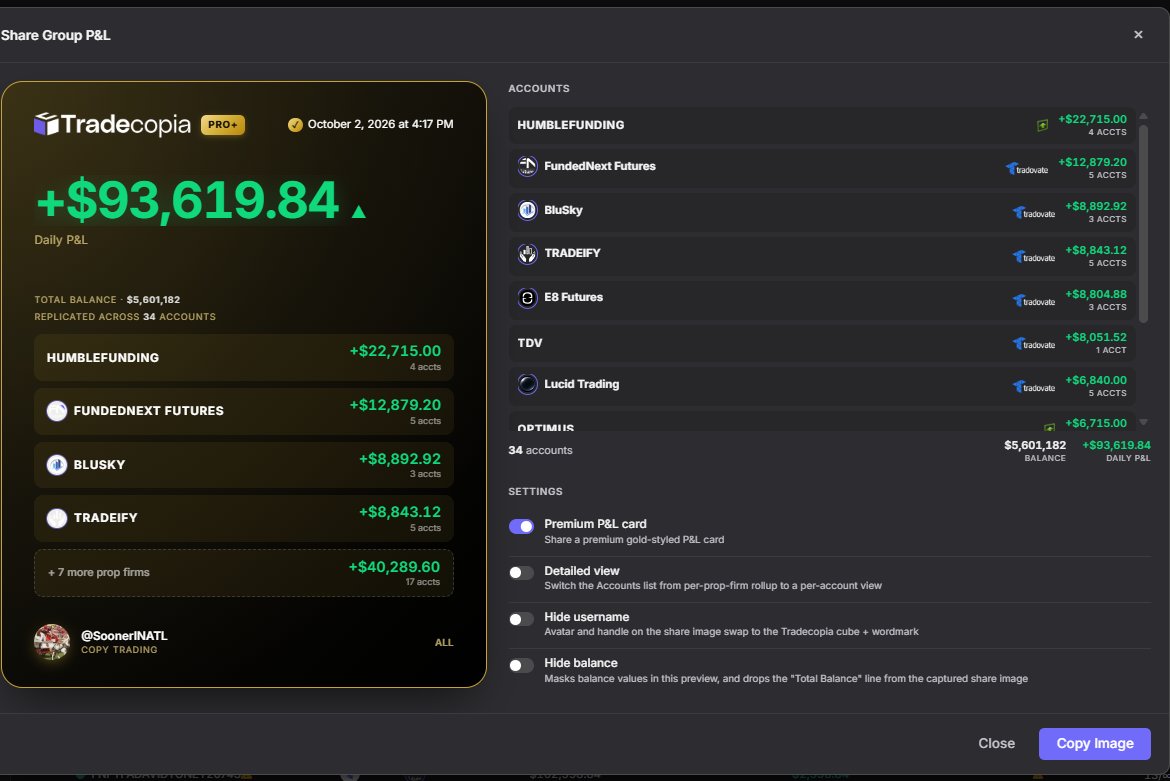
Task: Click +$12,879.20 value in FundedNext Futures accounts row
Action: [1092, 163]
